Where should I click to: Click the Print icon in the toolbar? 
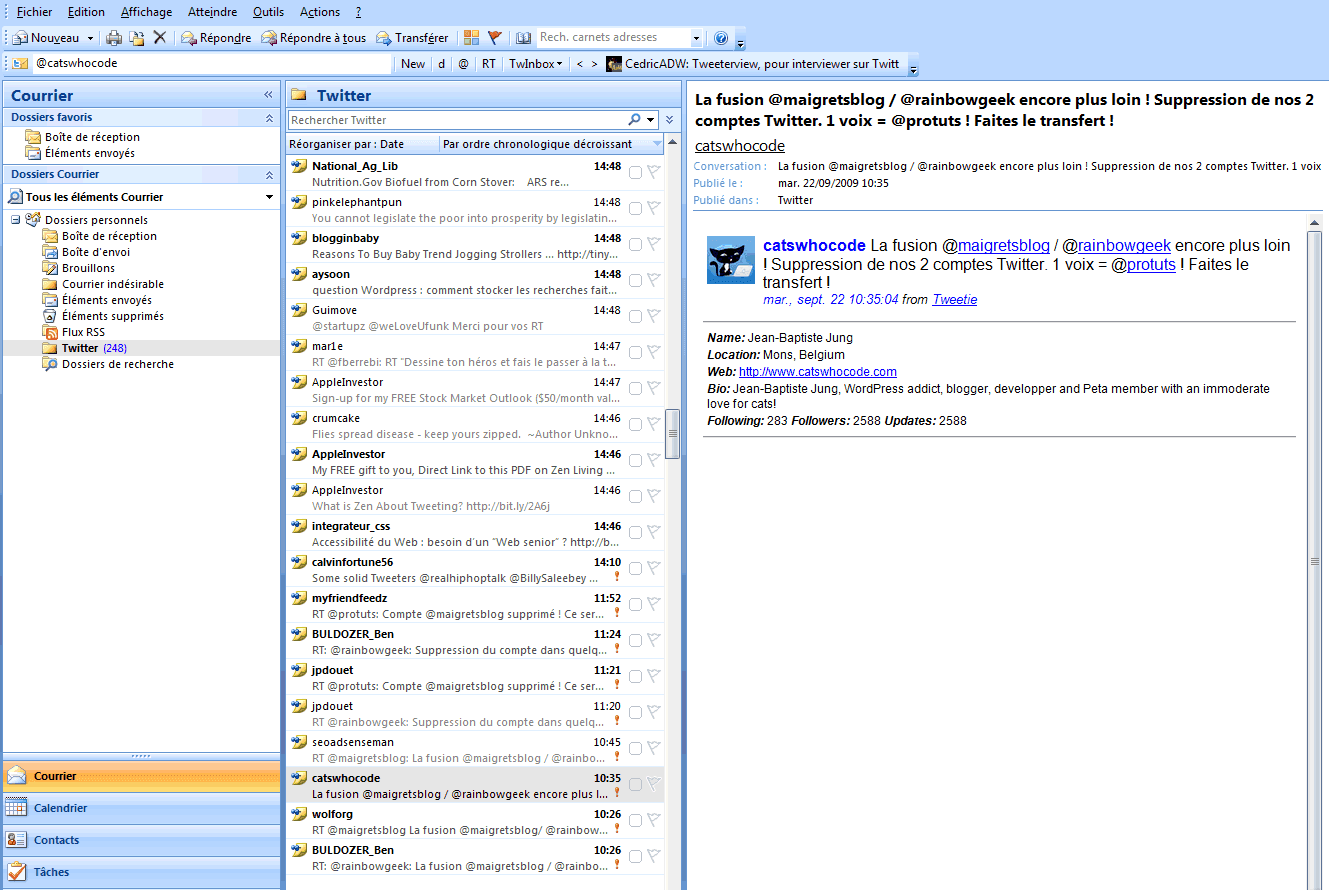(x=114, y=38)
